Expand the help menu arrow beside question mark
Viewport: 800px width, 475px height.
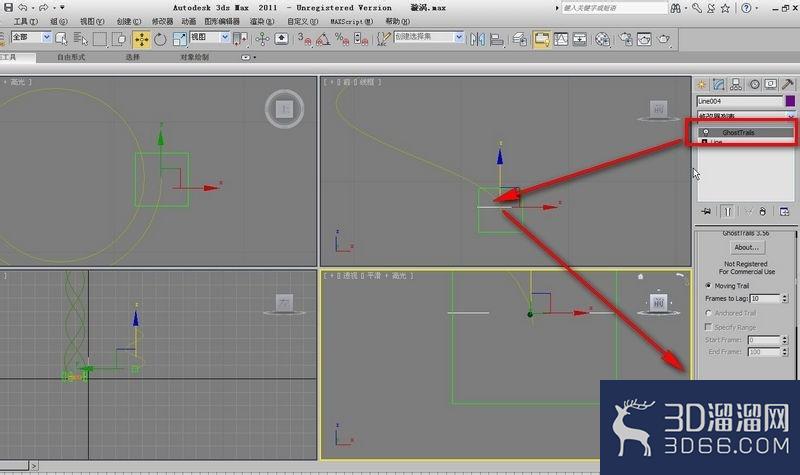(x=757, y=8)
